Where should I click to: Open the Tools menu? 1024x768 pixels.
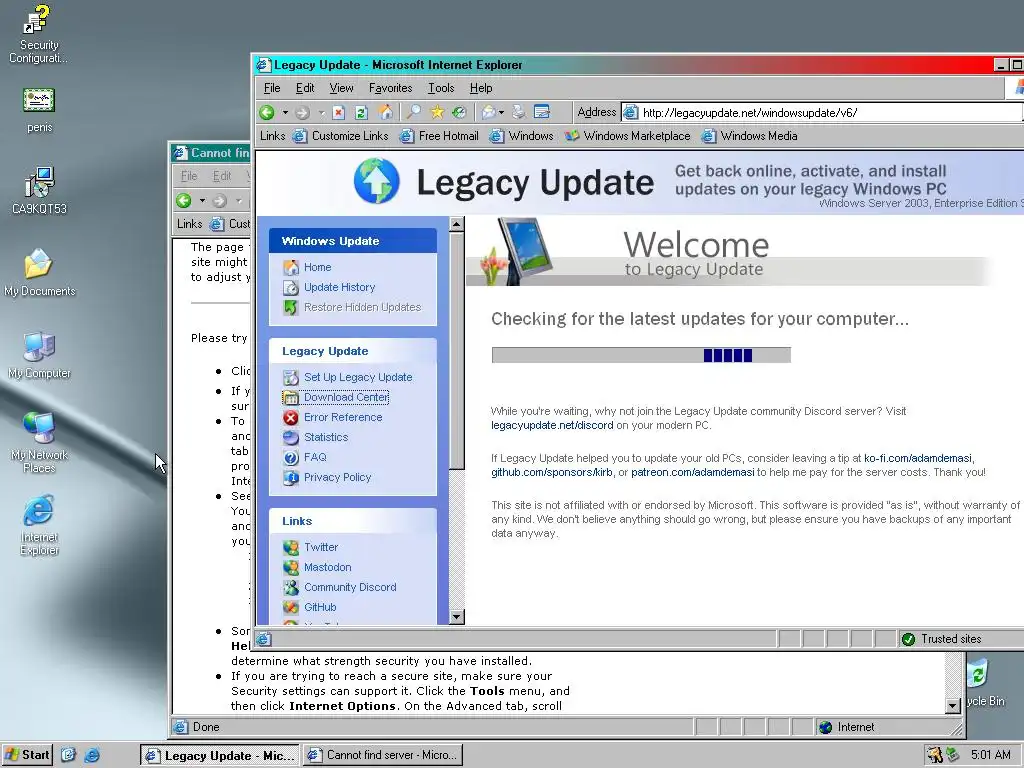point(441,88)
